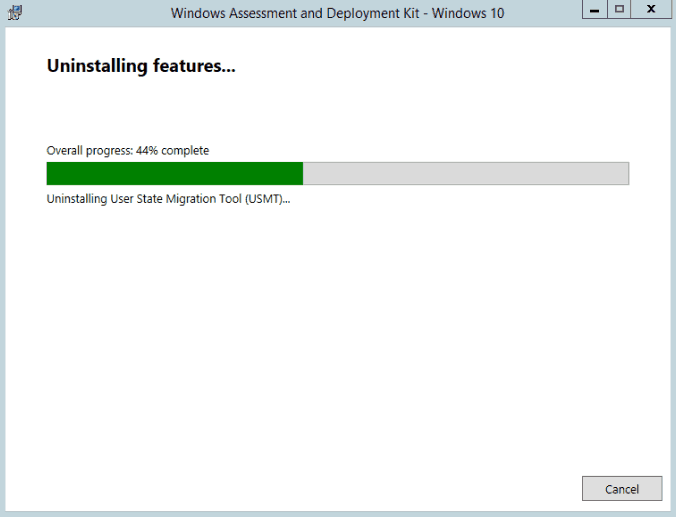Minimize the Deployment Kit window
This screenshot has height=517, width=676.
(595, 9)
